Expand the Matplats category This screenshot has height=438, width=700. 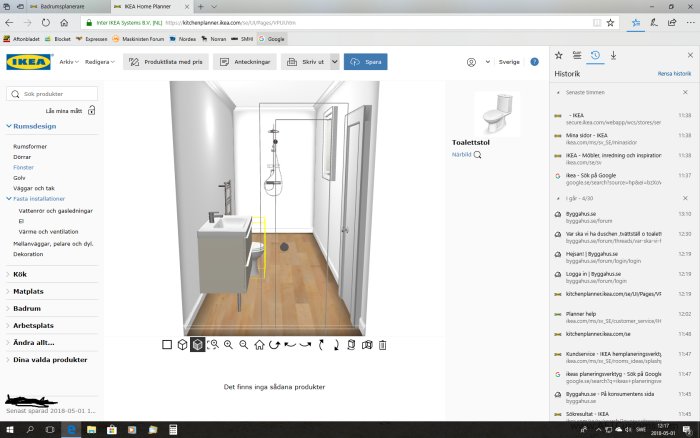[x=25, y=291]
